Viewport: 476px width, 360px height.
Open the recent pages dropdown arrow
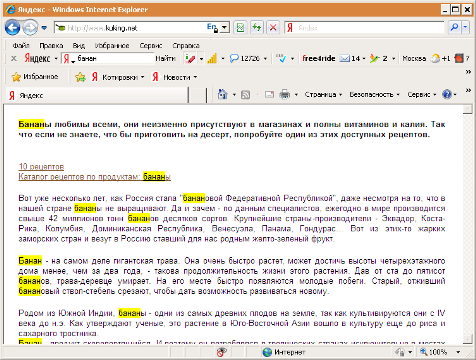44,28
